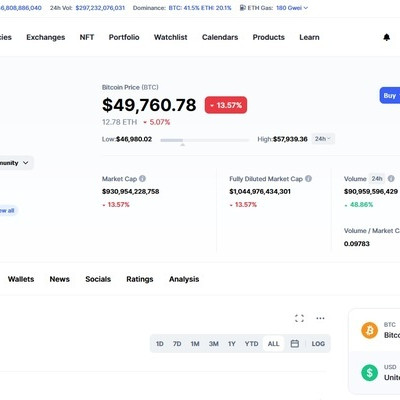Expand the Community dropdown
The image size is (400, 400).
point(16,163)
